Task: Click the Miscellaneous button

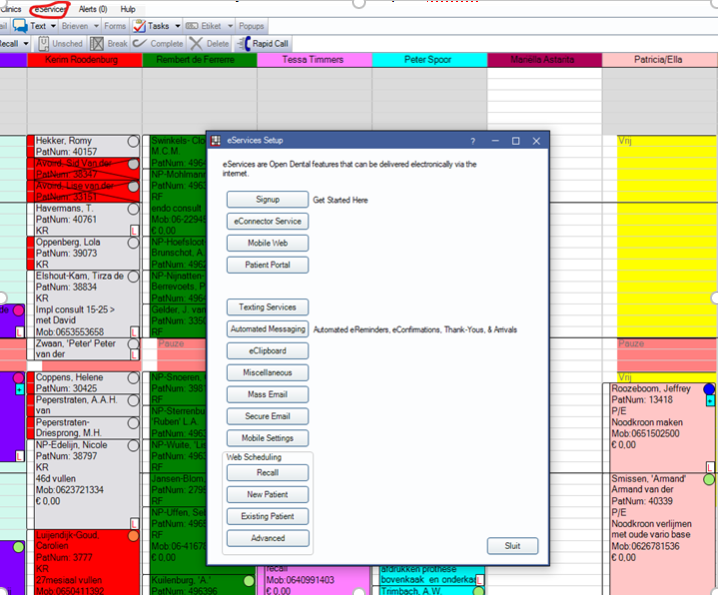Action: 267,373
